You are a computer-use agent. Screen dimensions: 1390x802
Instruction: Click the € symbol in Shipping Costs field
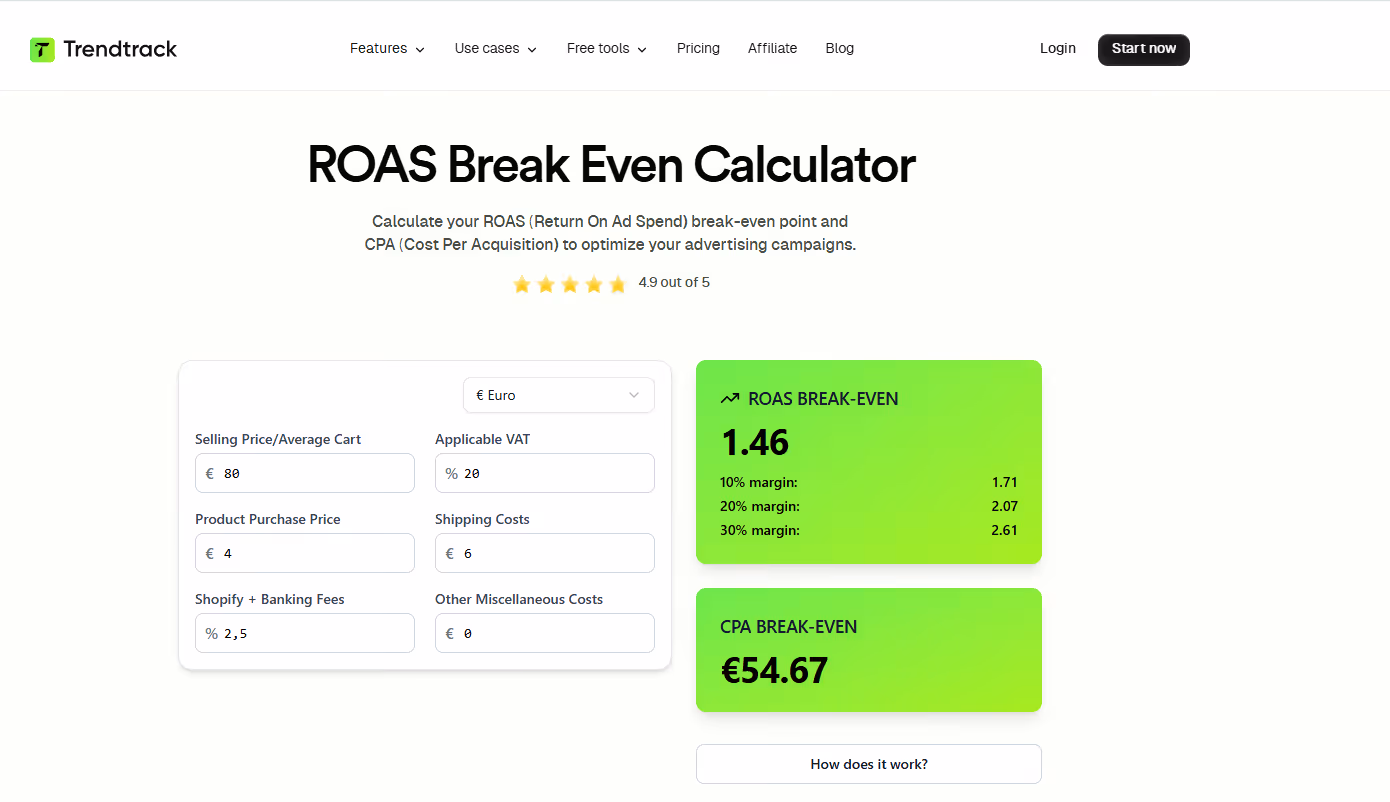tap(449, 552)
